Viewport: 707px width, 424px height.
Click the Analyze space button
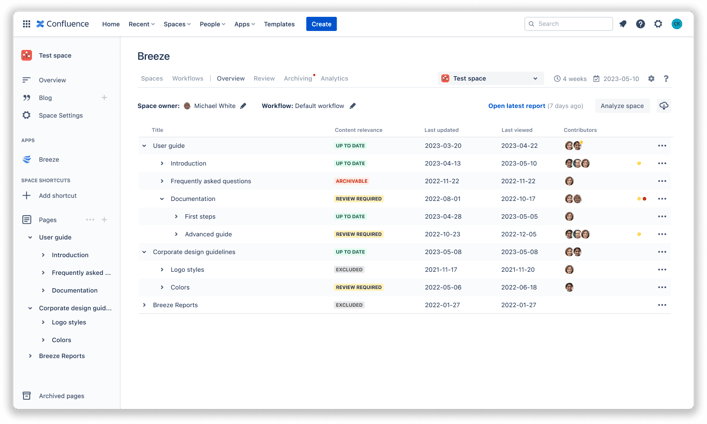click(622, 106)
